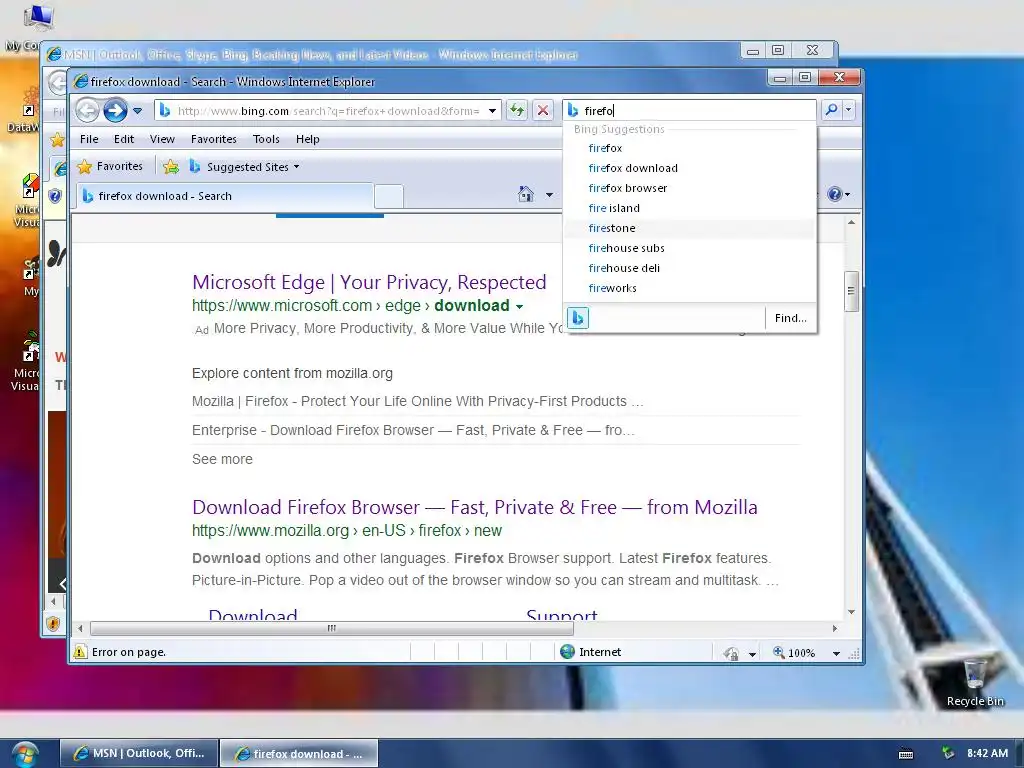Click the on-screen keyboard tray icon
1024x768 pixels.
[906, 754]
